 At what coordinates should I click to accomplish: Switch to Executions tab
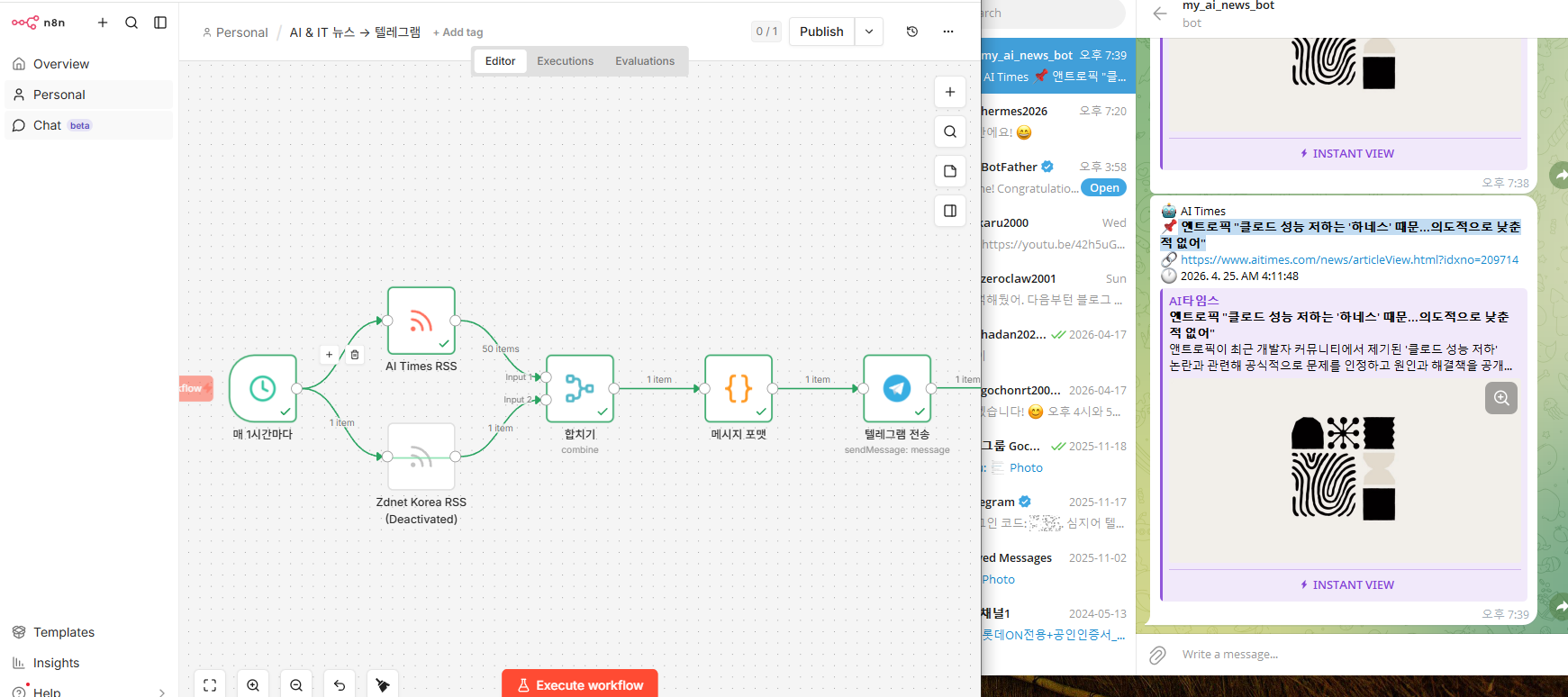[x=565, y=61]
